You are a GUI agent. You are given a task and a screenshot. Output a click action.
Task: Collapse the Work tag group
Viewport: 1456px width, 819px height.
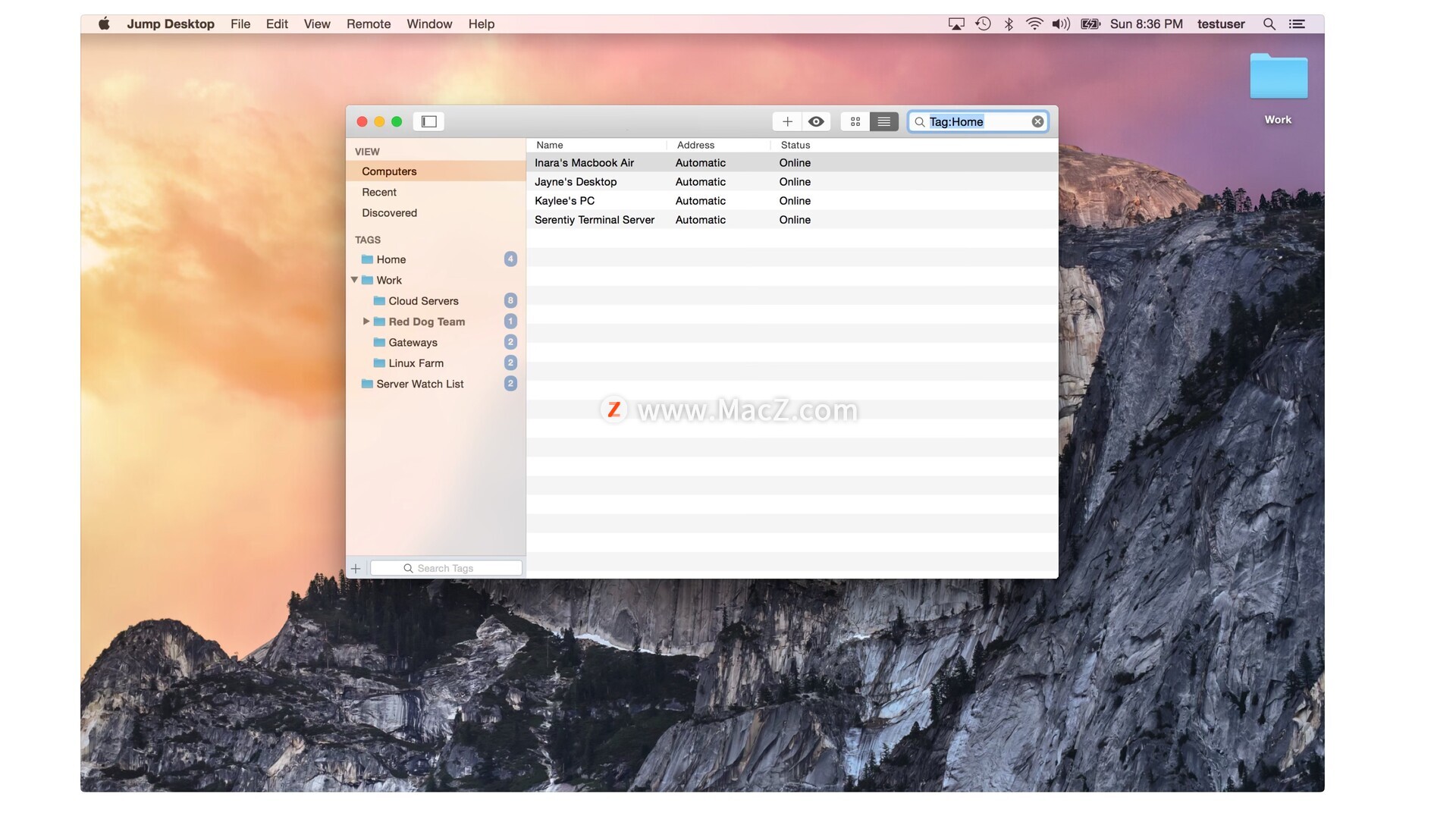click(354, 280)
